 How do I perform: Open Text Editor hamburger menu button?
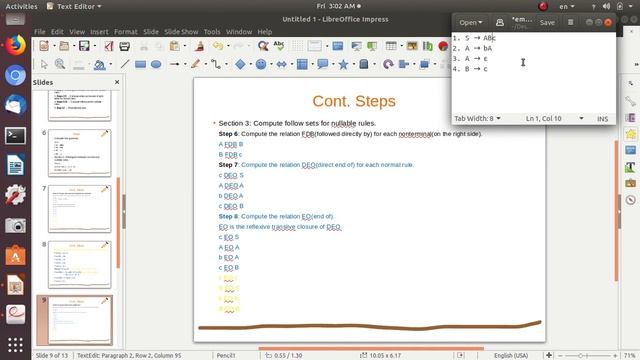[570, 22]
